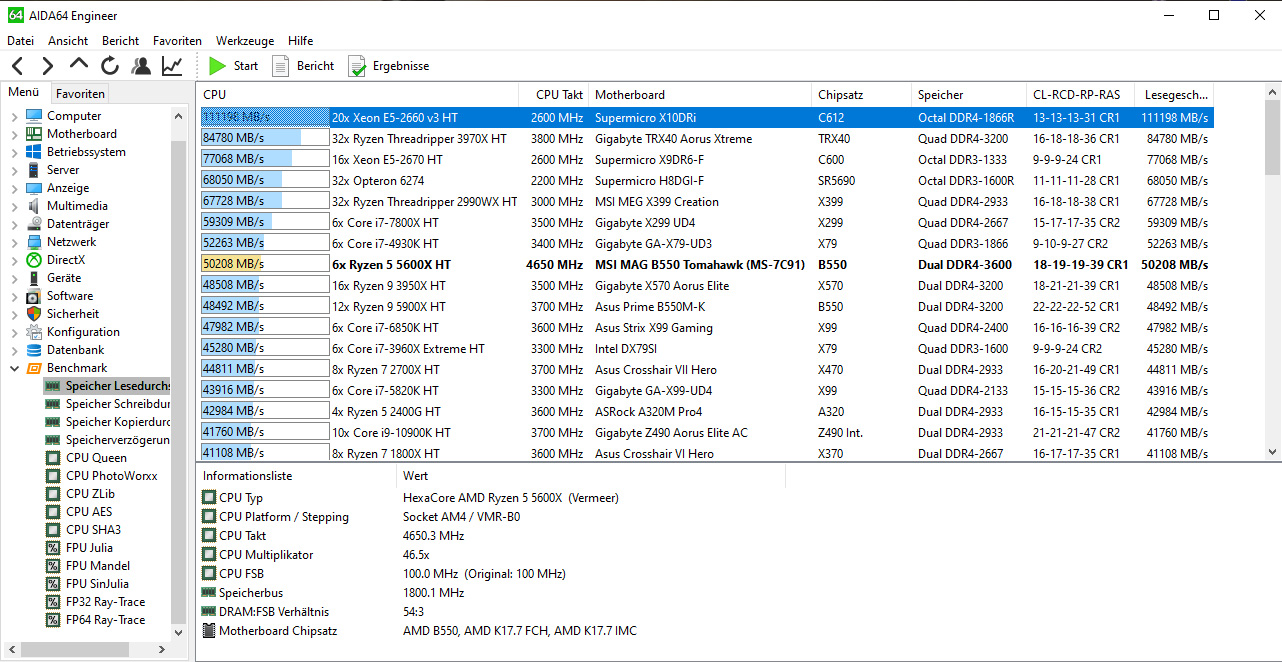1282x662 pixels.
Task: Click the Datenbank database icon
Action: pos(34,350)
